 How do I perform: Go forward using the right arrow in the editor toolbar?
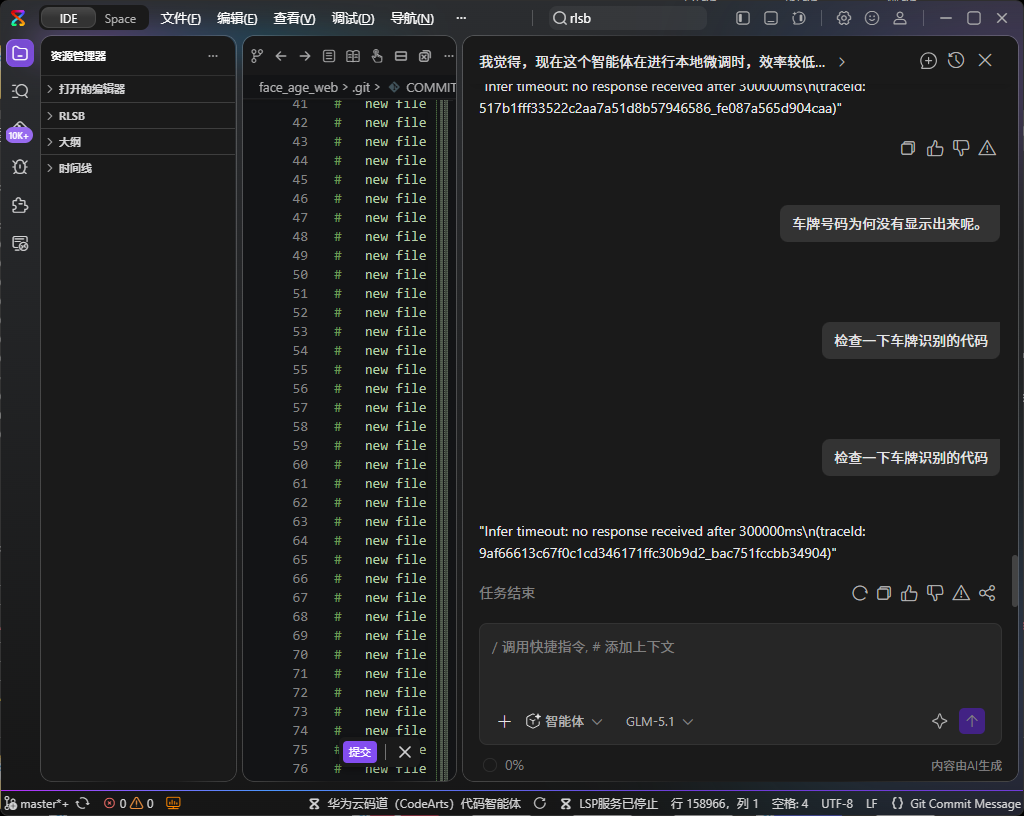point(305,56)
